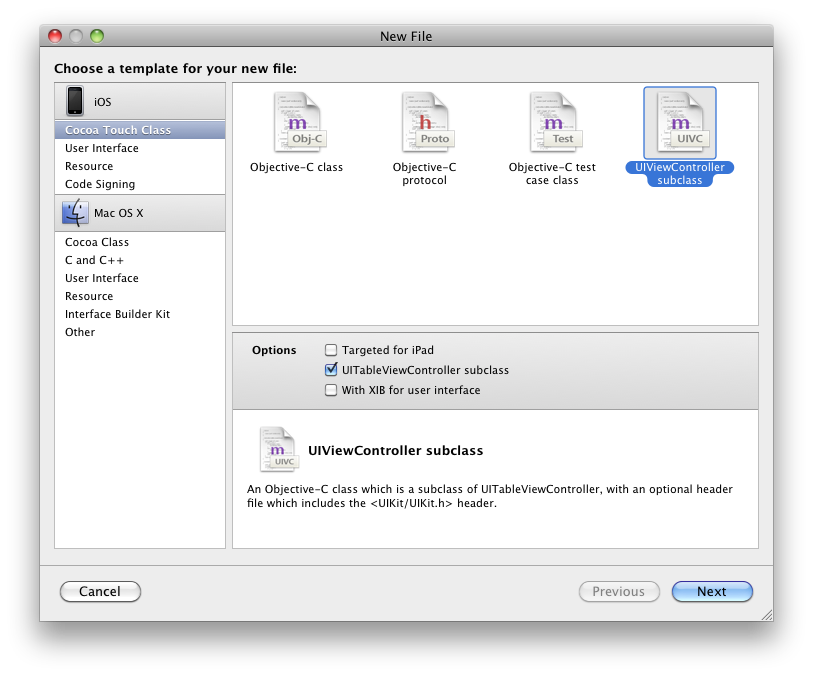Select Cocoa Class under Mac OS X
This screenshot has width=813, height=676.
140,242
